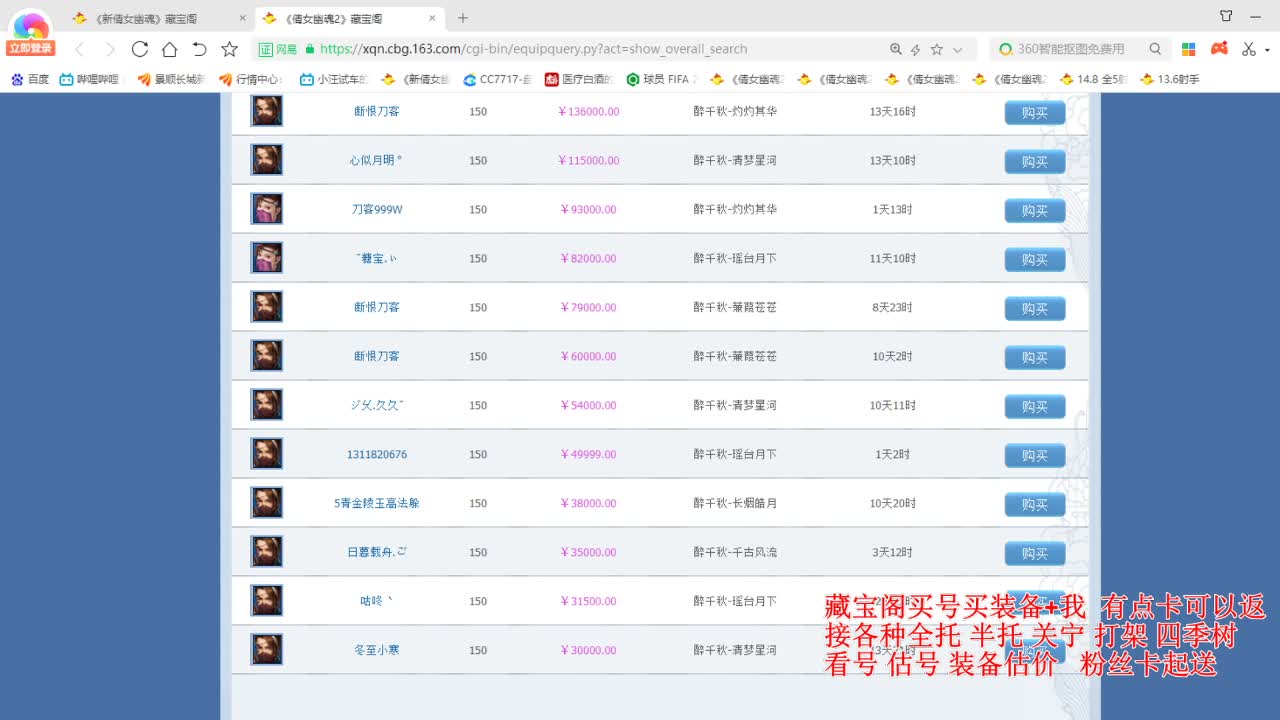Click the page zoom magnifier icon

[896, 48]
